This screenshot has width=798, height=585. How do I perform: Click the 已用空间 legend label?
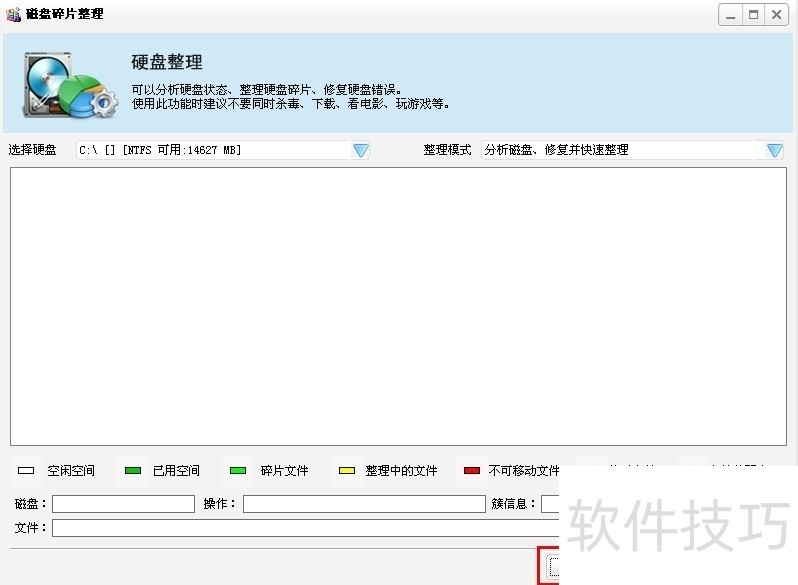point(176,470)
